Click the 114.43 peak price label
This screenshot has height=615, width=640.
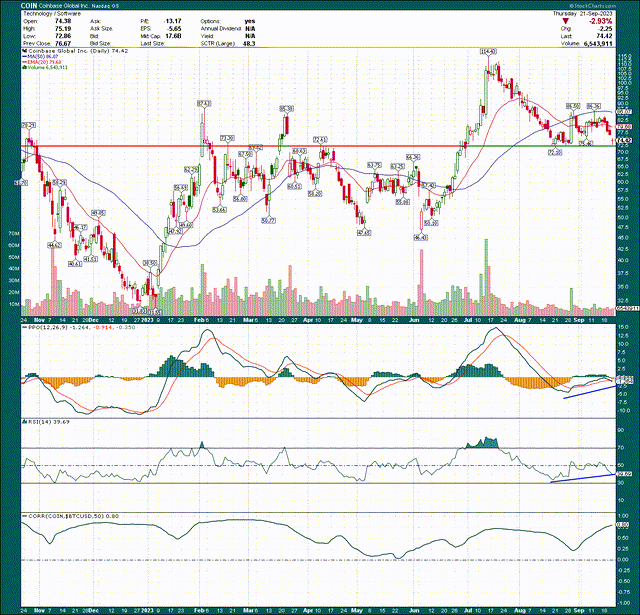pyautogui.click(x=489, y=51)
